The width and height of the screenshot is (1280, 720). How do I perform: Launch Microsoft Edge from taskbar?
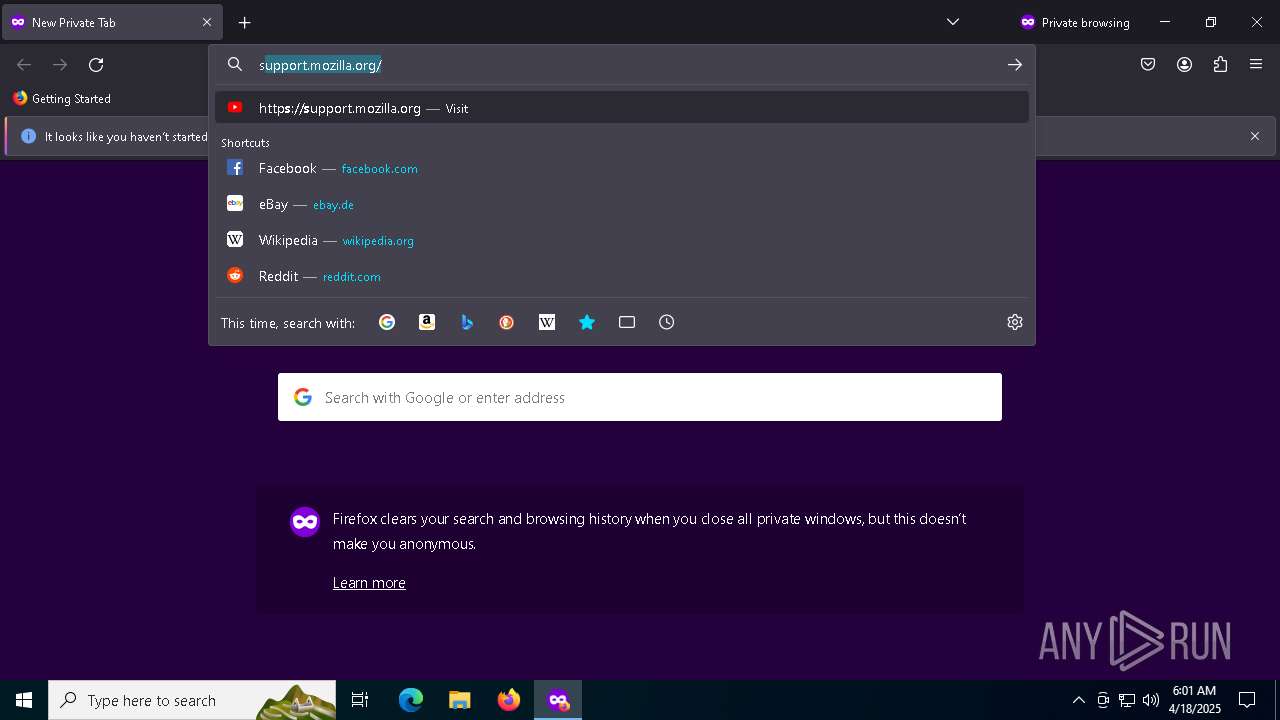pos(411,700)
